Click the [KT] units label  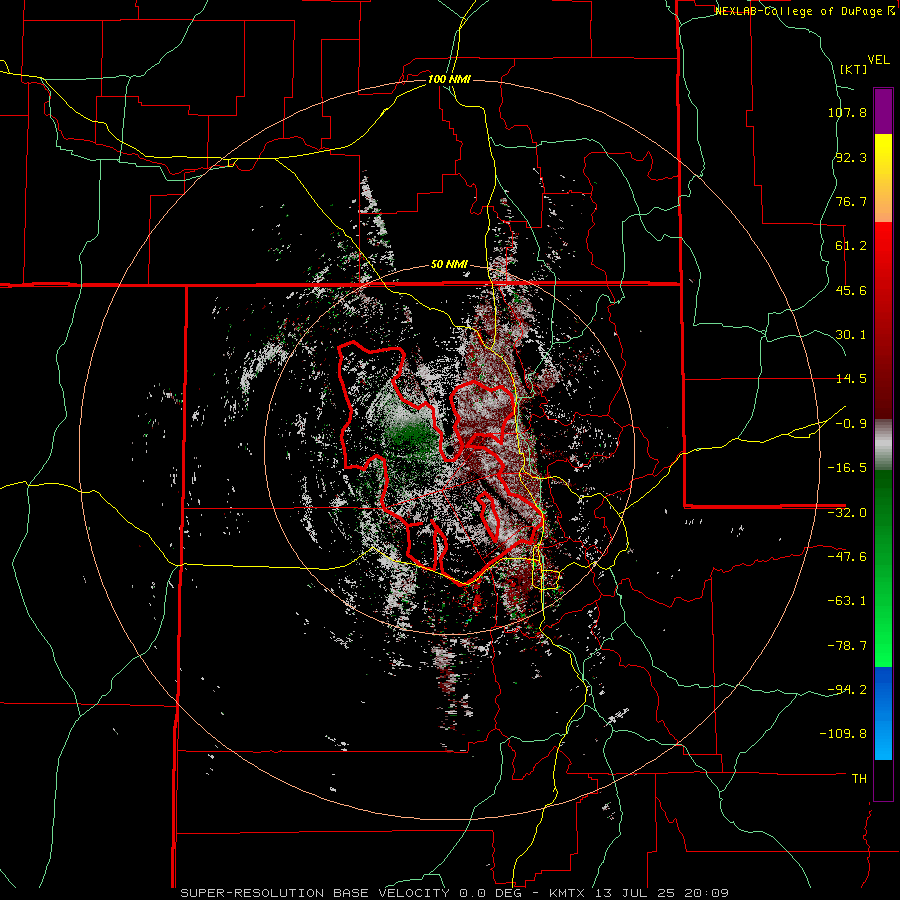(x=853, y=69)
